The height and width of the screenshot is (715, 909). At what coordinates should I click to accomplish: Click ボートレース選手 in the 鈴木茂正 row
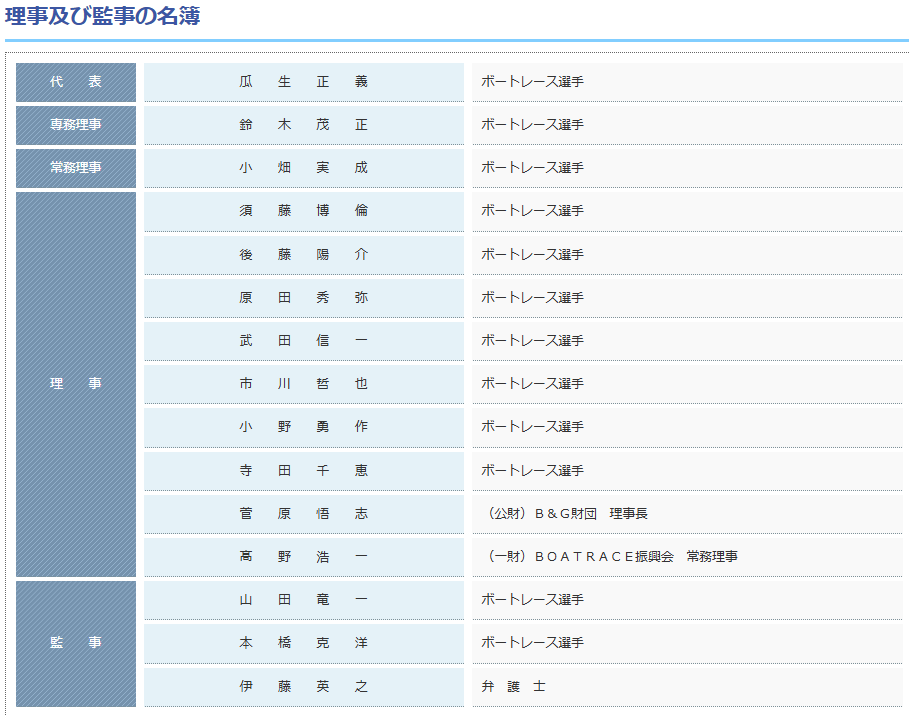532,125
